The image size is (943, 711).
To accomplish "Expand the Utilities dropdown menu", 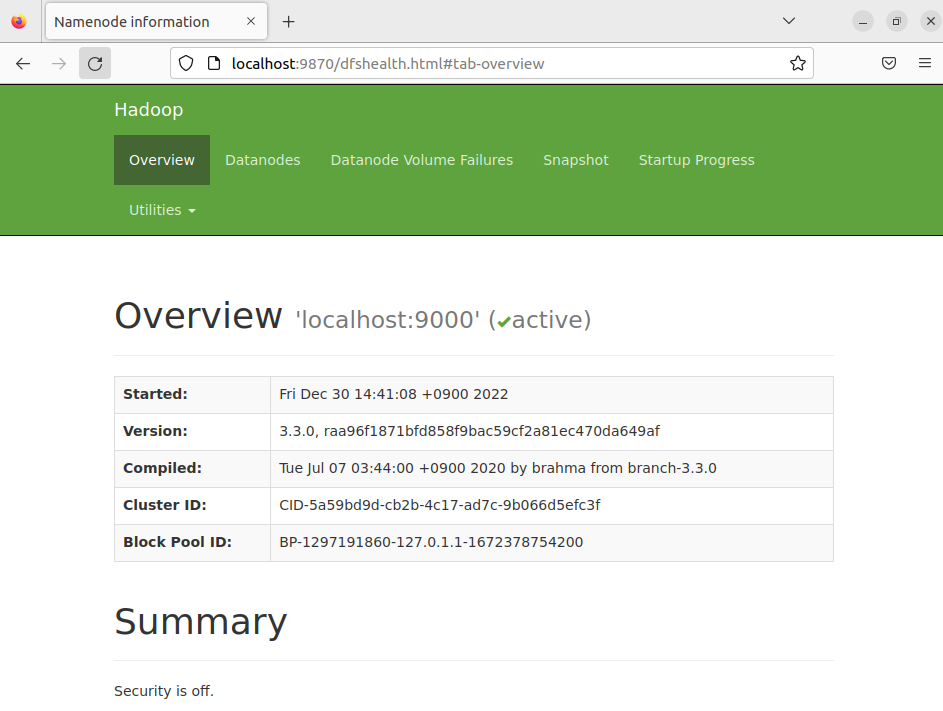I will pos(162,210).
